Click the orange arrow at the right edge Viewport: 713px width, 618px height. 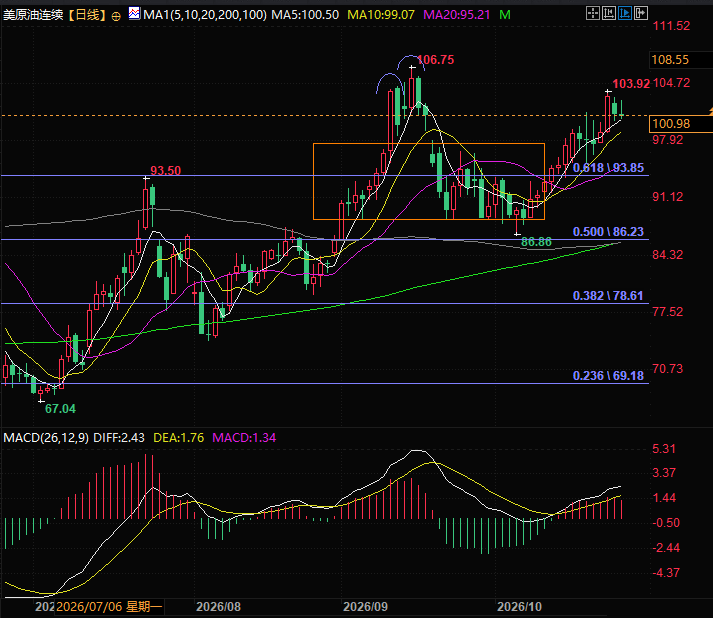click(710, 110)
